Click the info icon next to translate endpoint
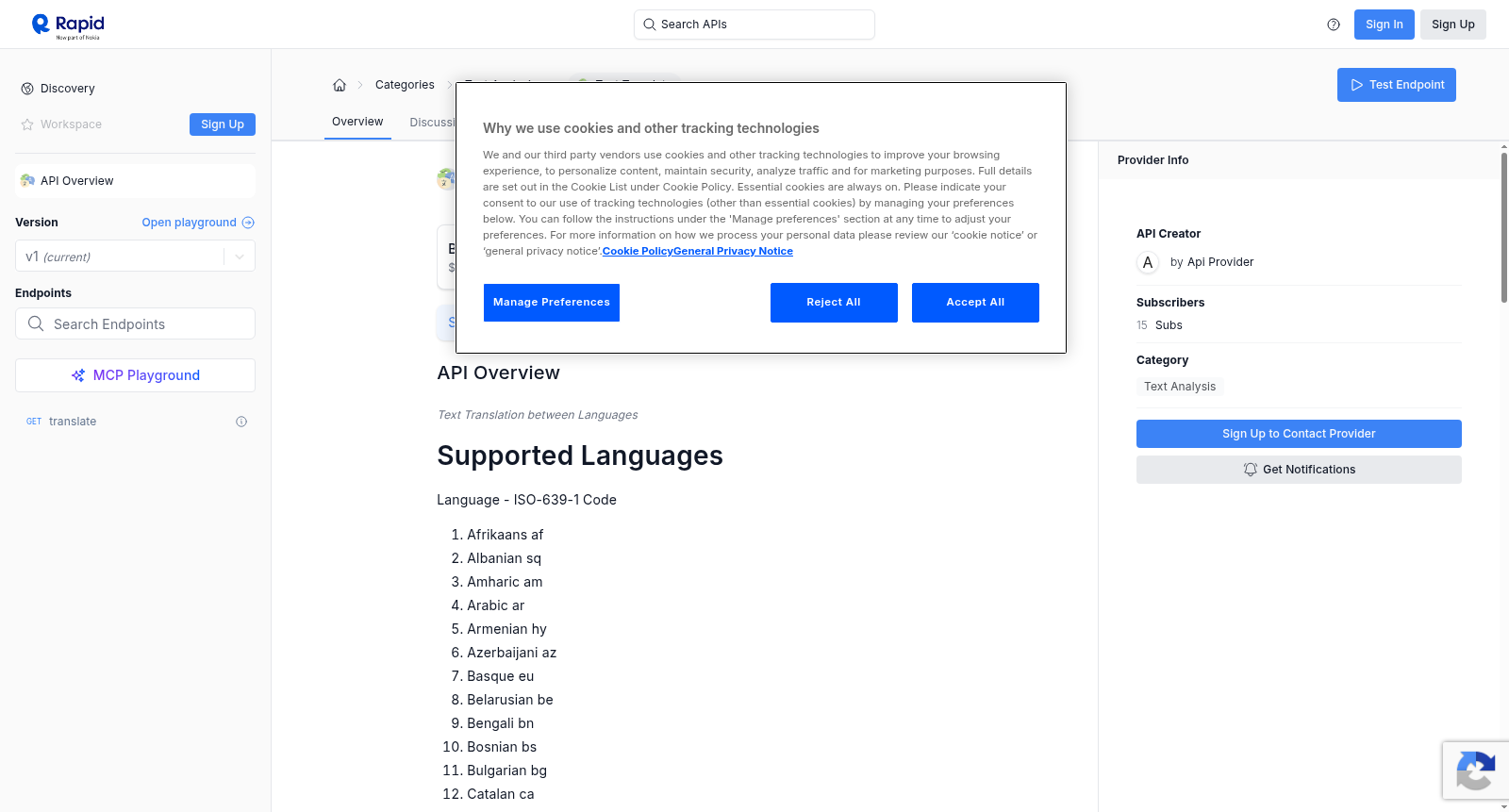 241,422
